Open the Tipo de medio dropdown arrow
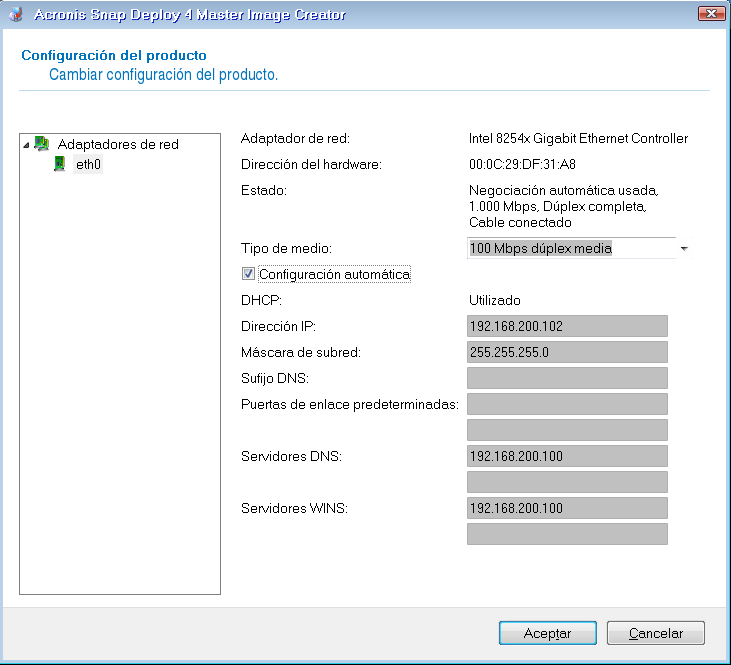 pyautogui.click(x=684, y=248)
